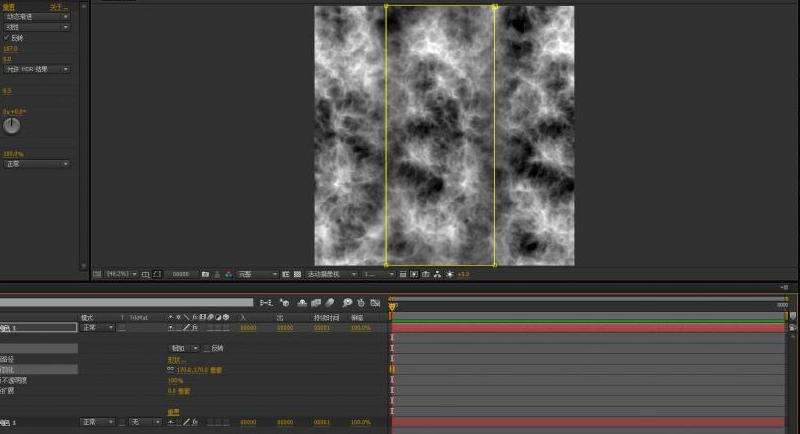Click the mask shape link in timeline
Screen dimensions: 800x434
point(176,359)
